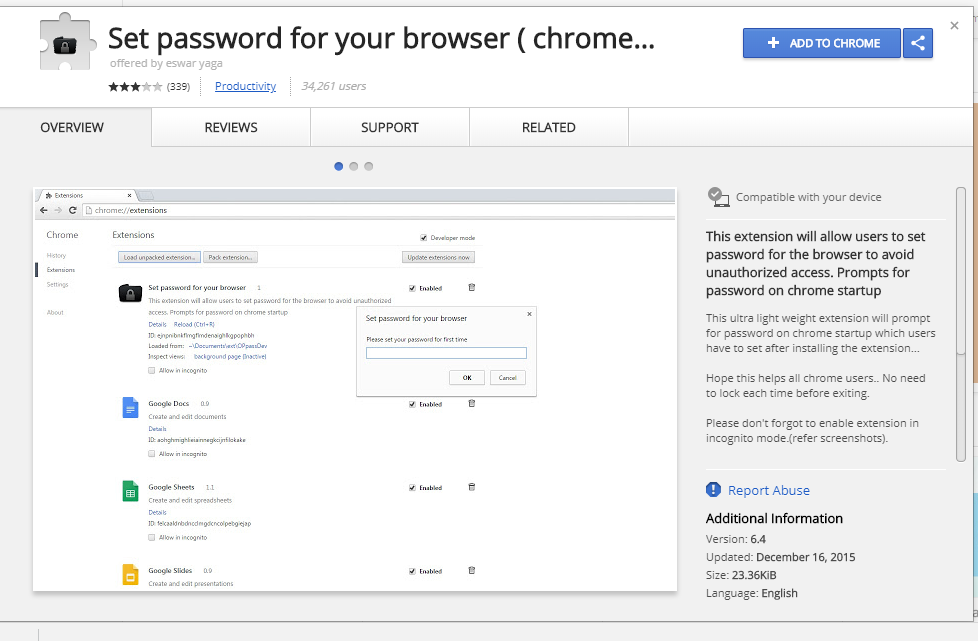Switch to the REVIEWS tab
Viewport: 978px width, 641px height.
[230, 127]
